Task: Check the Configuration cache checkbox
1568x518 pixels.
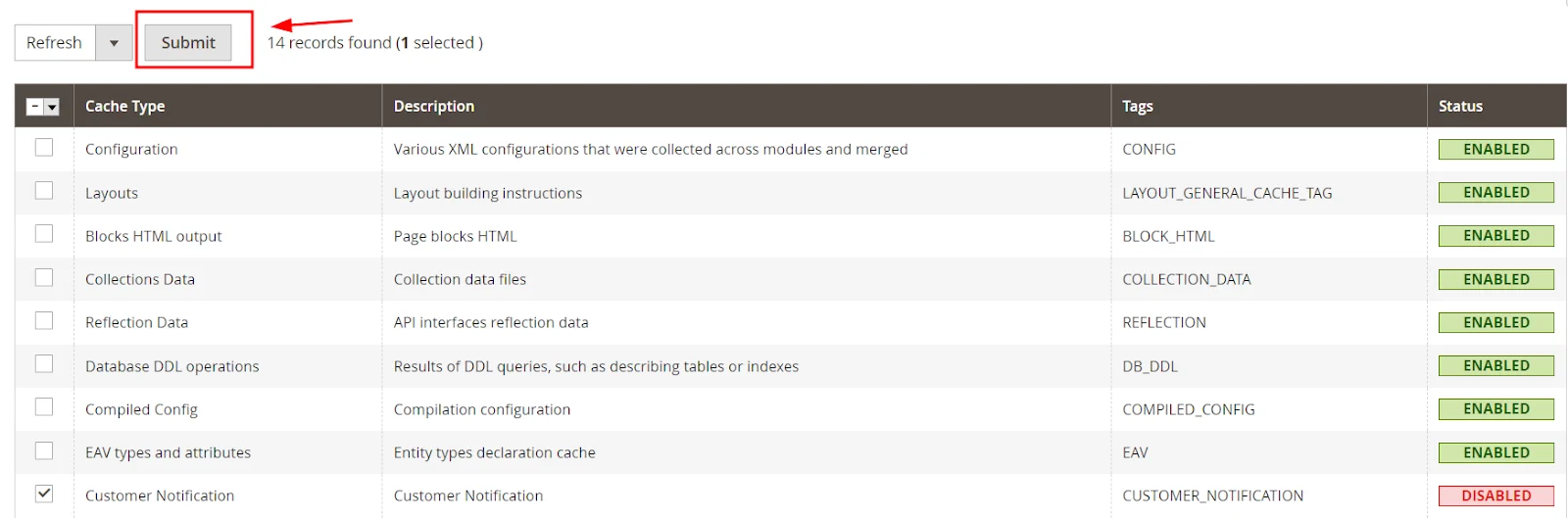Action: [44, 148]
